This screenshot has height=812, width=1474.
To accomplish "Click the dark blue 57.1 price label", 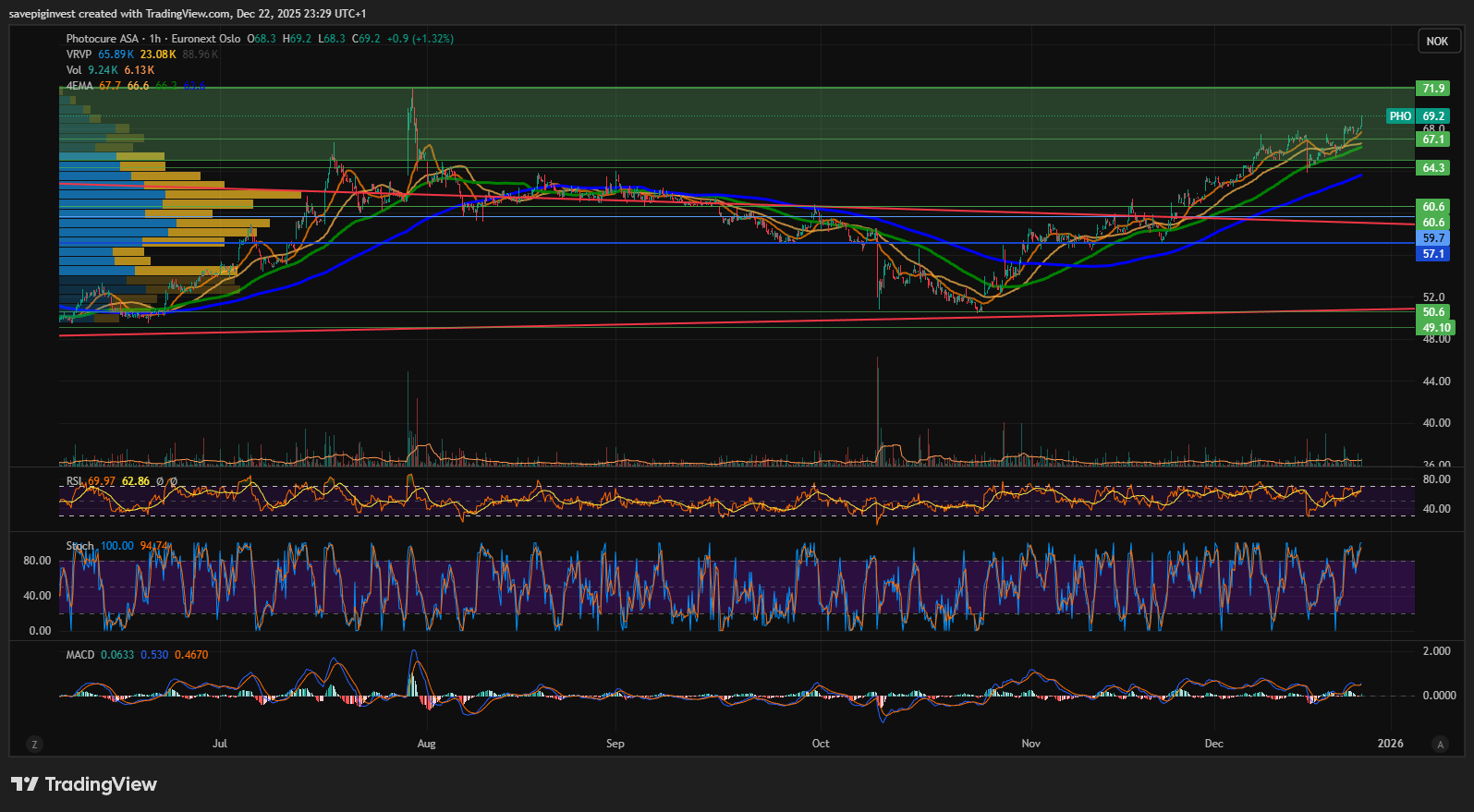I will 1432,254.
